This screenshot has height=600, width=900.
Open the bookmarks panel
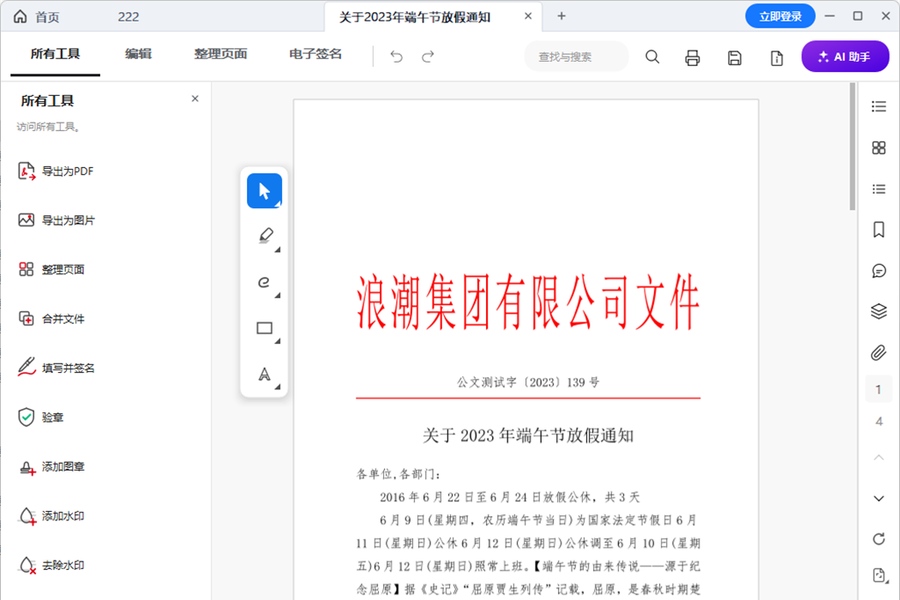tap(879, 230)
